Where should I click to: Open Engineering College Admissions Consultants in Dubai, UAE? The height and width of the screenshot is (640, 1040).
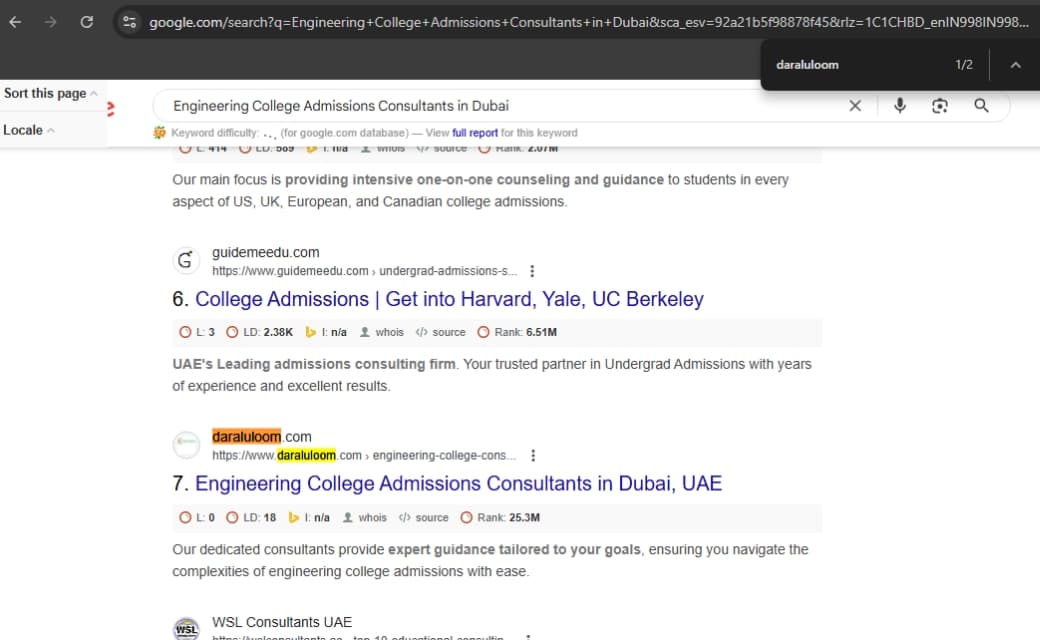tap(458, 484)
